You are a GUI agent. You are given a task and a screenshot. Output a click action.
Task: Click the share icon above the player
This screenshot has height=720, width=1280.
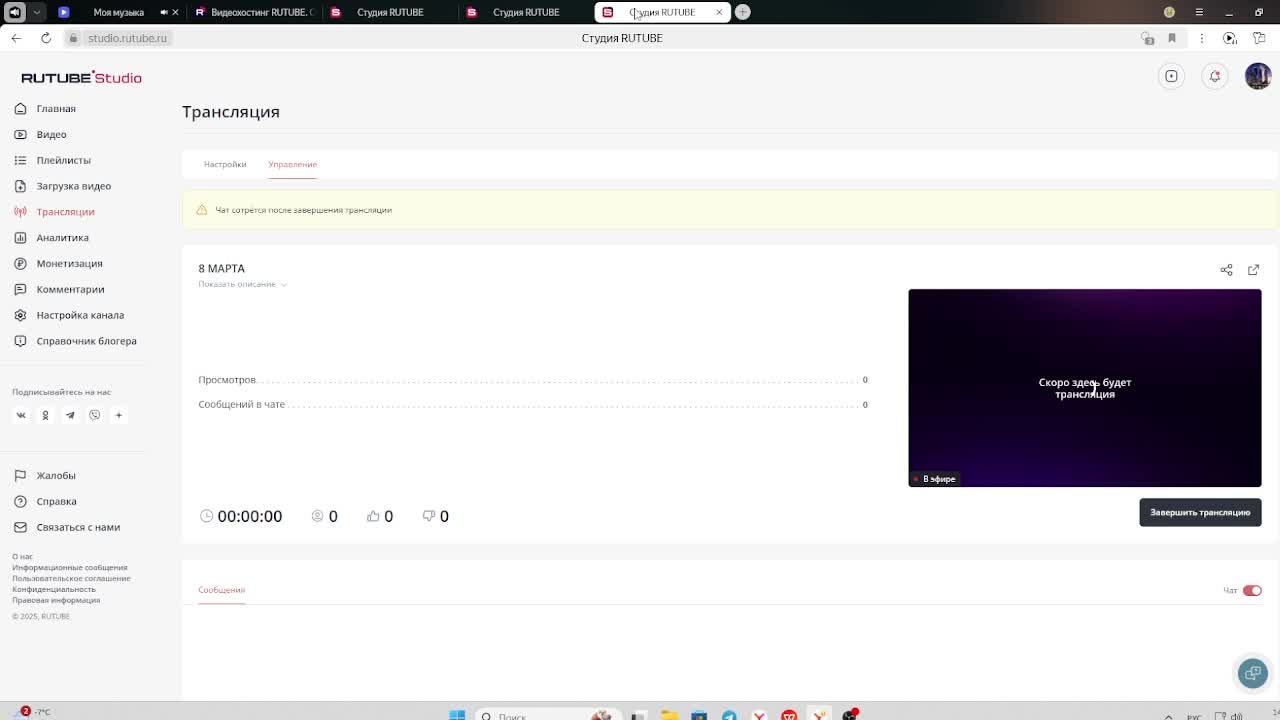coord(1226,270)
